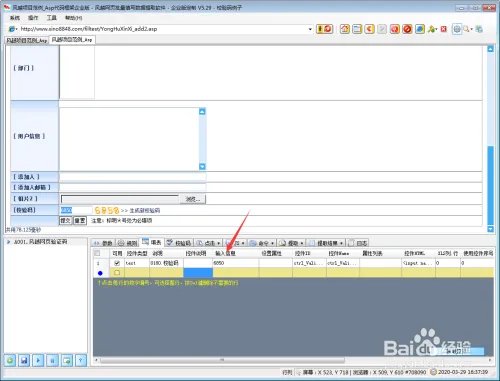Open the 帮助(H) menu
The image size is (500, 381).
point(73,18)
